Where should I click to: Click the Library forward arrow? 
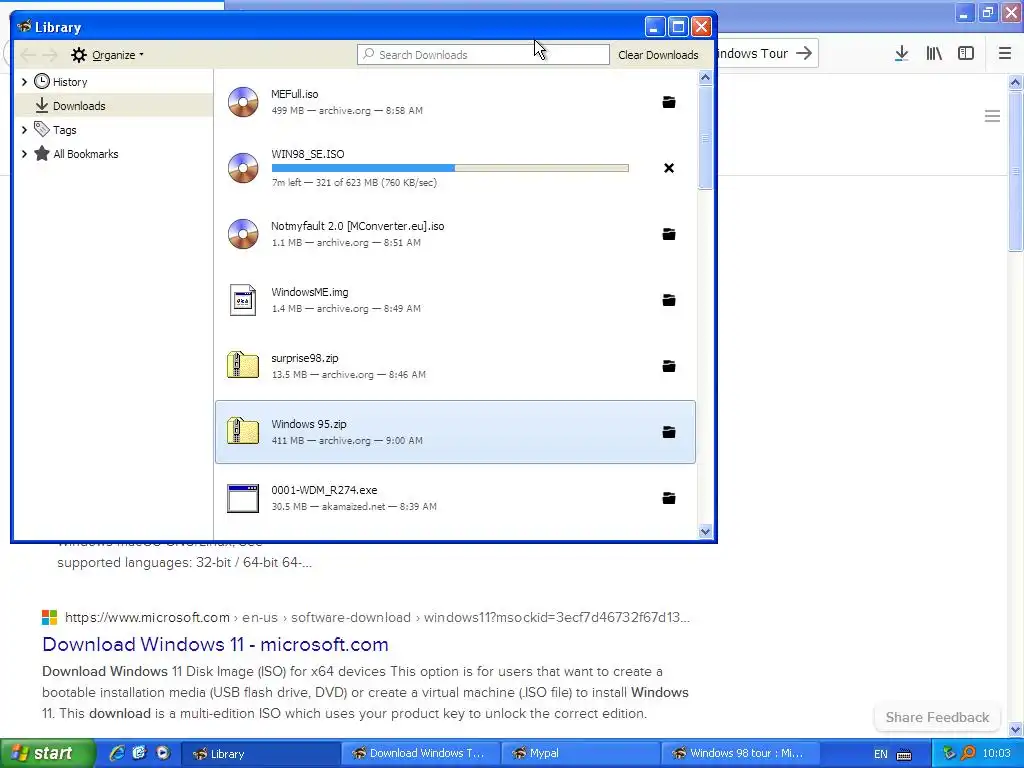coord(50,55)
